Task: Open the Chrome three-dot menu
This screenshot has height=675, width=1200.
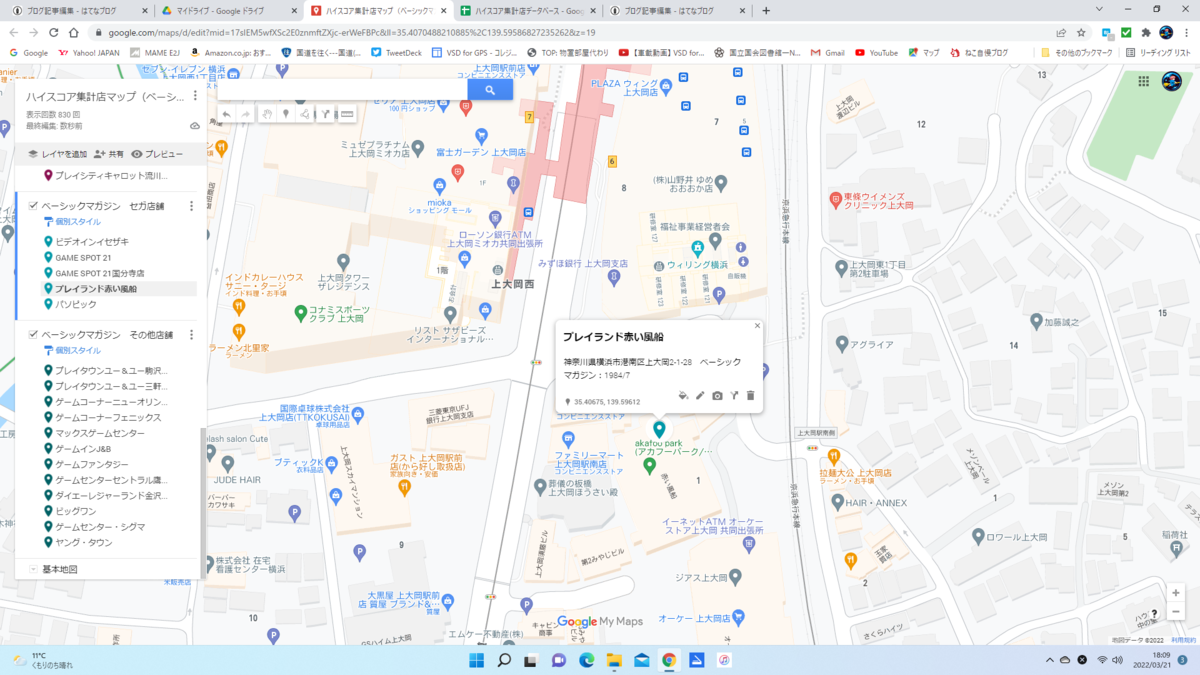Action: click(1187, 32)
